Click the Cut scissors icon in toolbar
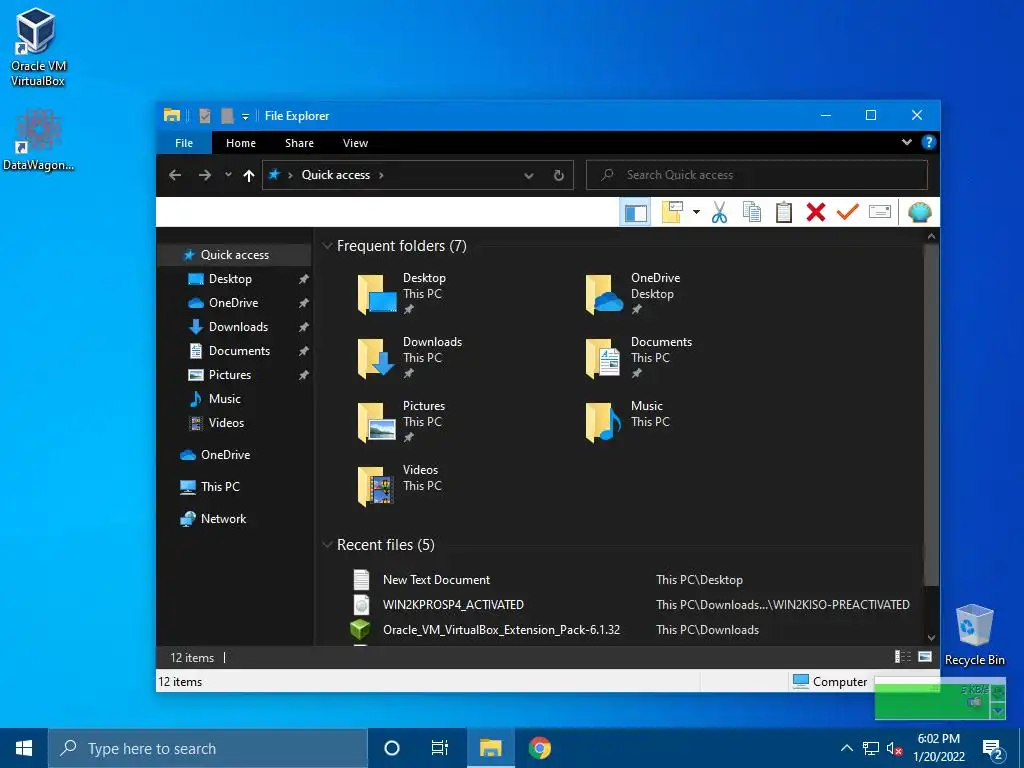This screenshot has height=768, width=1024. [x=719, y=212]
